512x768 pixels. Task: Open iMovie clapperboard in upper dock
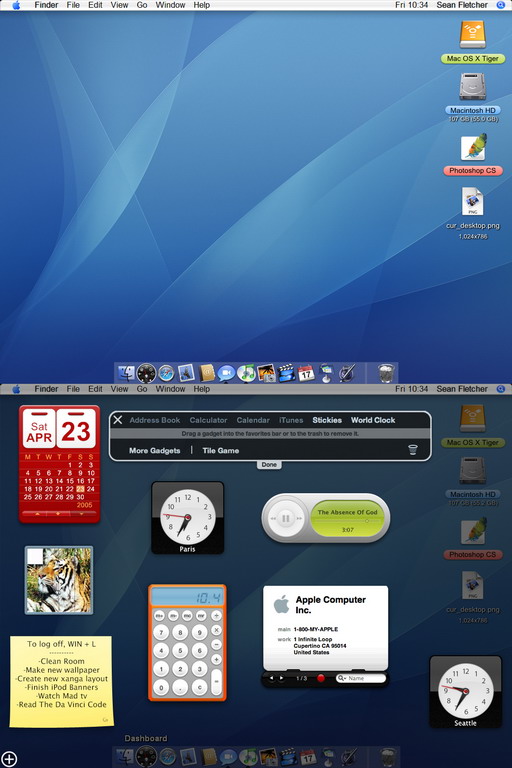pos(286,373)
